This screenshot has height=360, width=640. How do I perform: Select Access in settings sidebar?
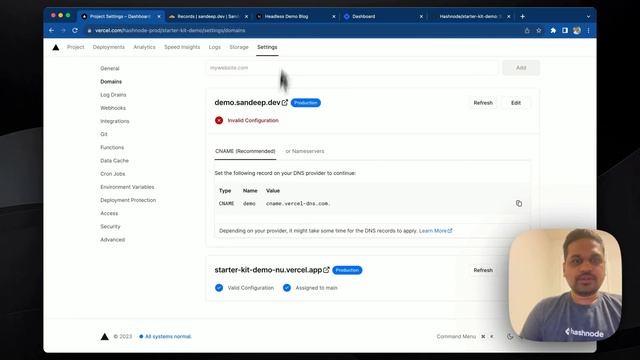109,213
